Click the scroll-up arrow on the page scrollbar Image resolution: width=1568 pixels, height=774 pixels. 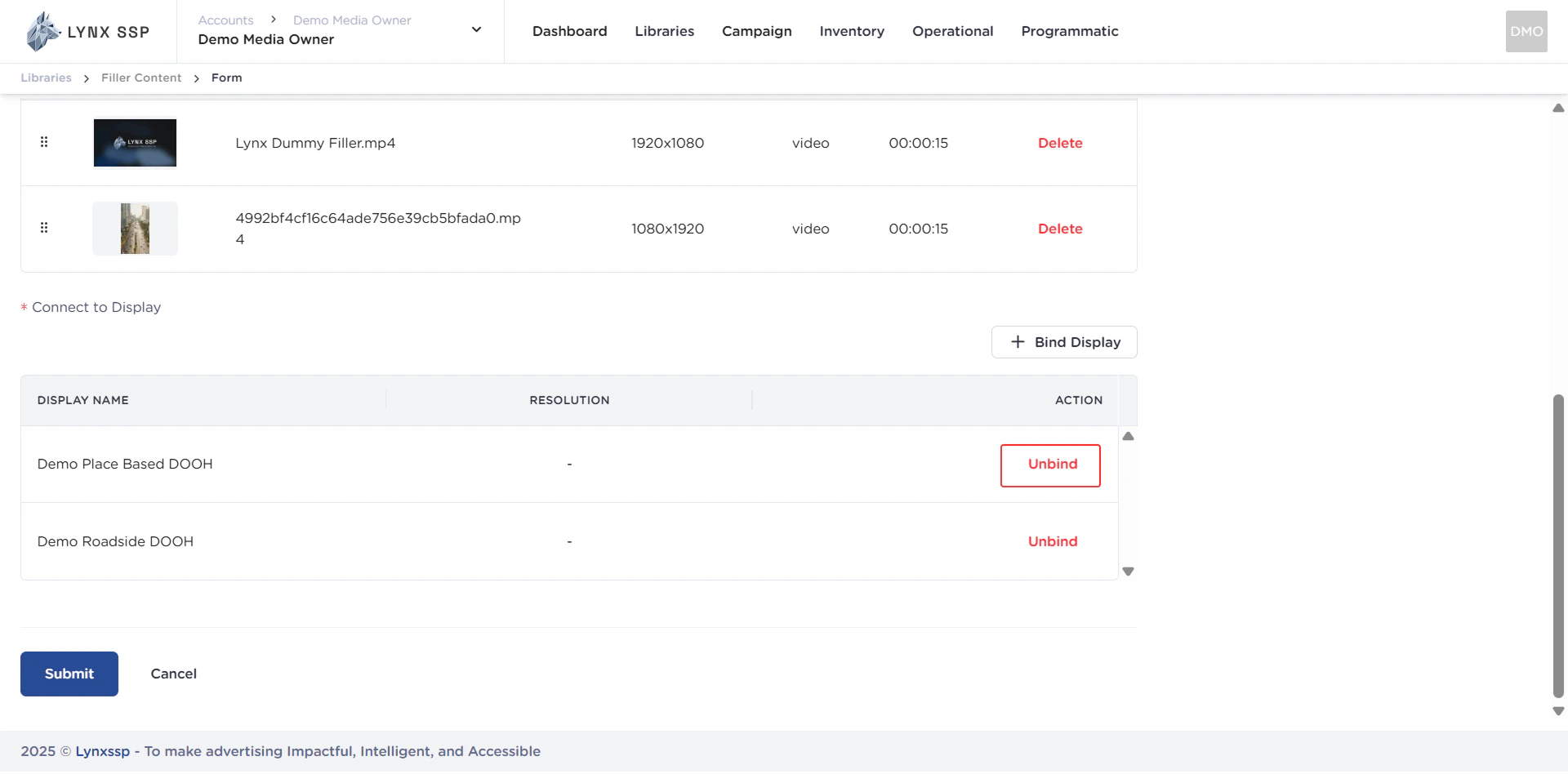1558,108
